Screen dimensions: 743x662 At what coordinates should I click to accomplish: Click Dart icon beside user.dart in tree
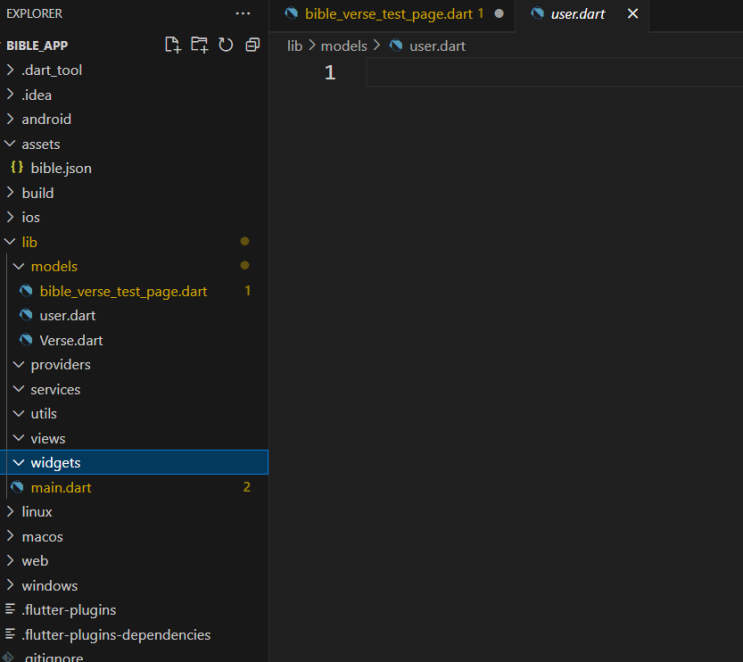(x=26, y=315)
